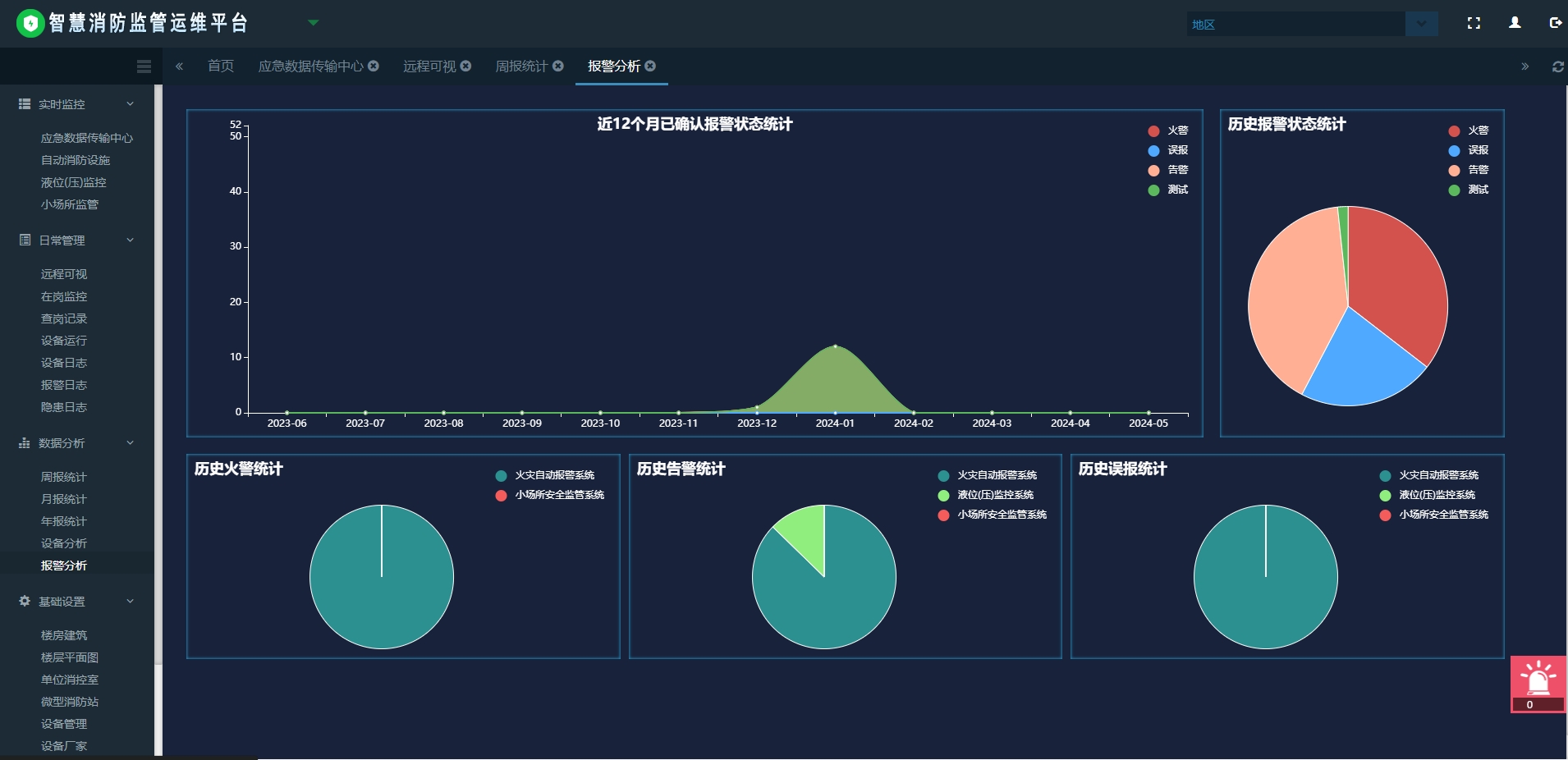The width and height of the screenshot is (1568, 760).
Task: Toggle 小场所安全监管系统 in 历史火警统计 legend
Action: point(550,495)
